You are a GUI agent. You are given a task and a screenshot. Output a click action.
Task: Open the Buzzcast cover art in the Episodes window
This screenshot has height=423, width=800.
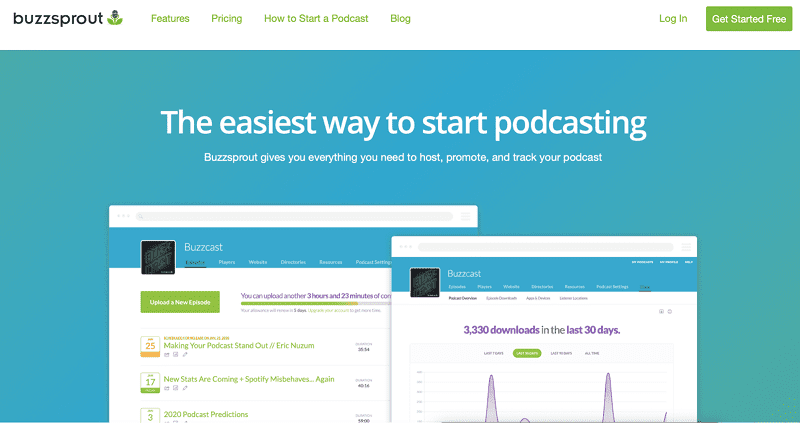(158, 257)
